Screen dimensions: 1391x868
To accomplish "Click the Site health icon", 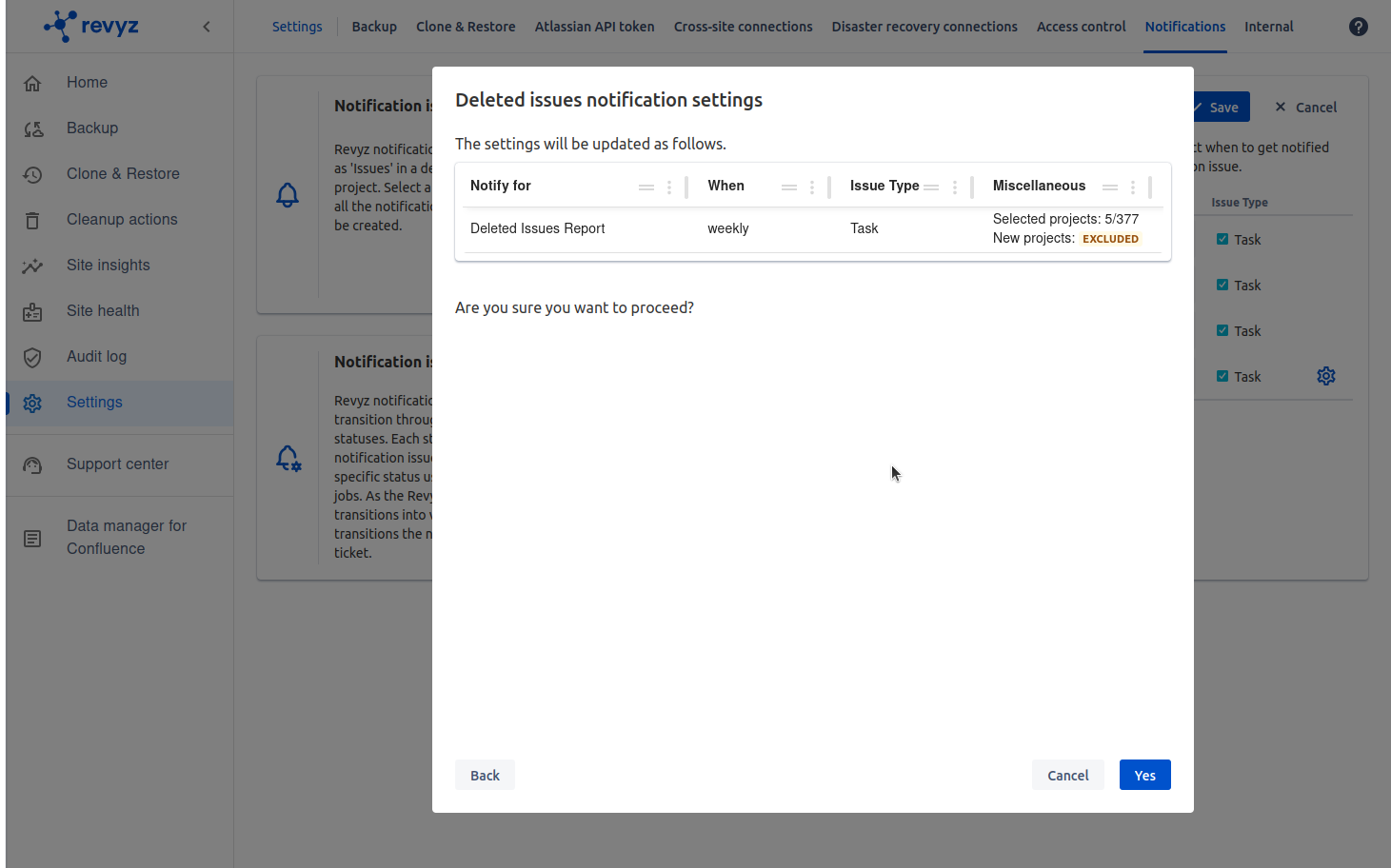I will click(x=32, y=312).
